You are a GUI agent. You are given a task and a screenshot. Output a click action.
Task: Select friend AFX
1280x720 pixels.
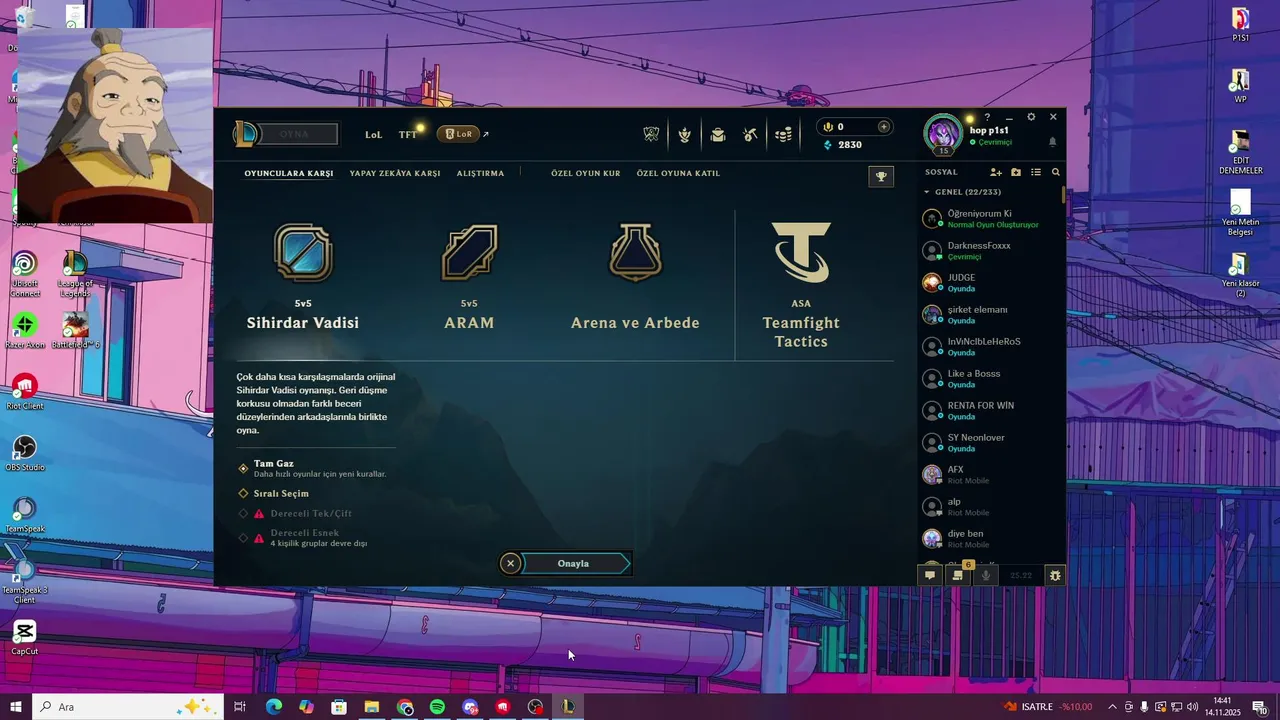pyautogui.click(x=990, y=475)
